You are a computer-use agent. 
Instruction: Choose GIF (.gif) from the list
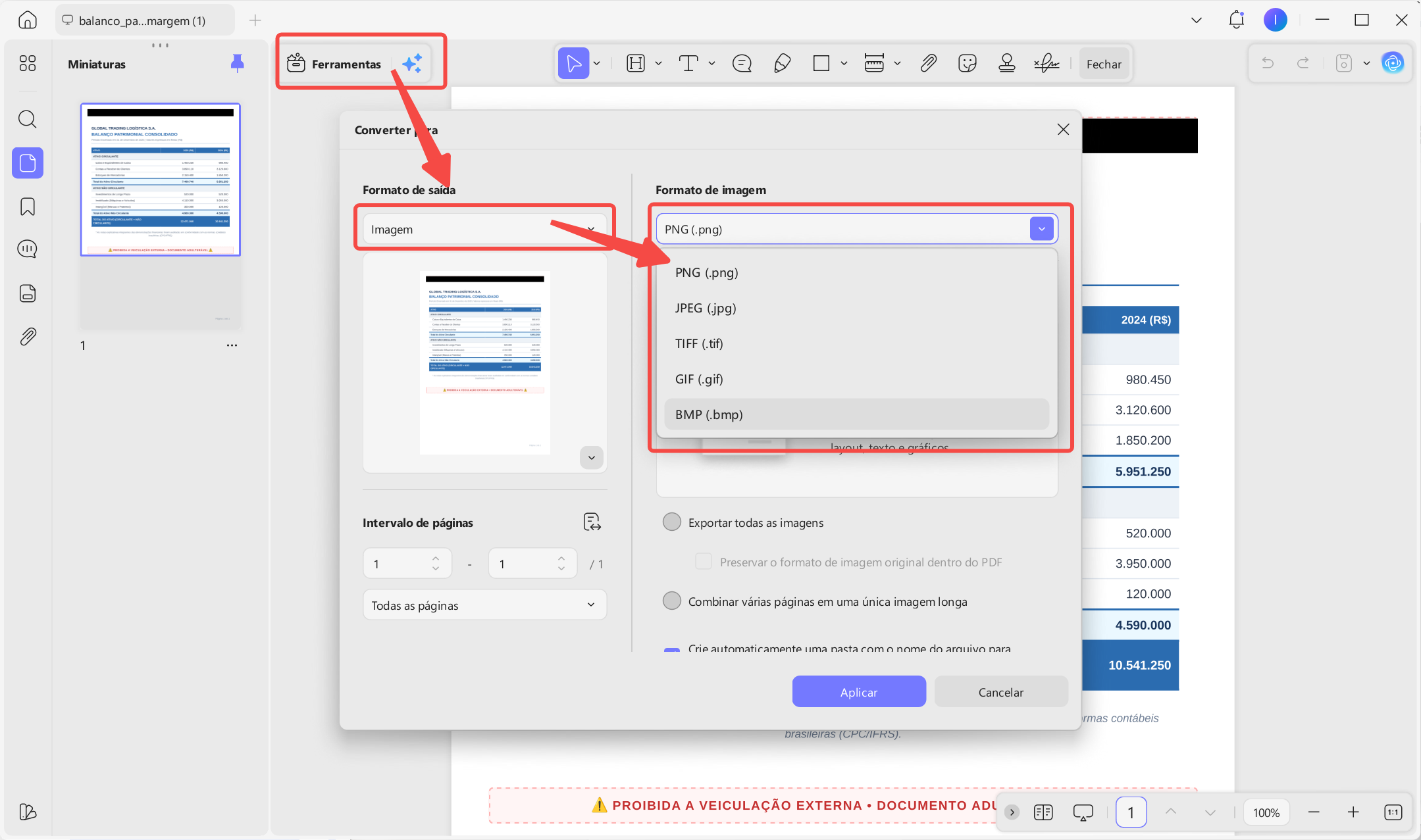click(856, 379)
